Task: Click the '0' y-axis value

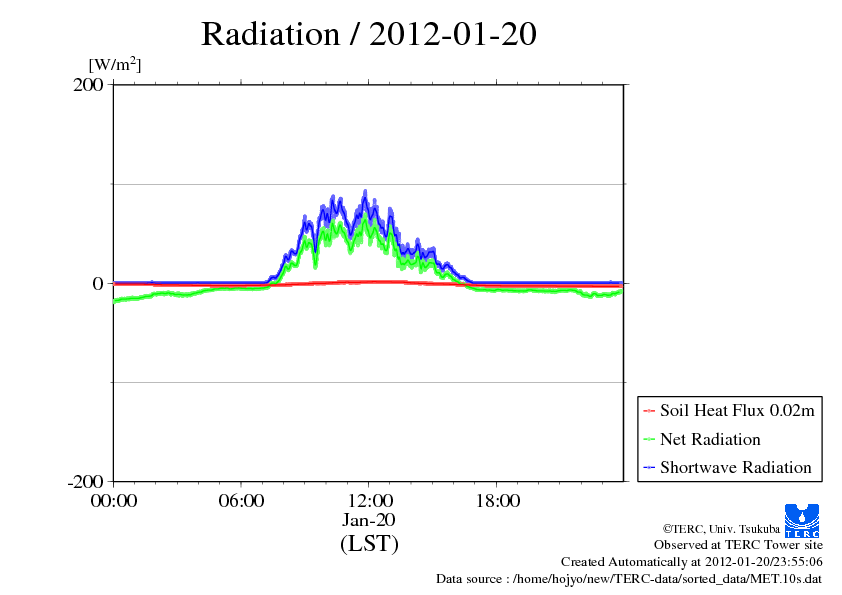Action: [x=98, y=283]
